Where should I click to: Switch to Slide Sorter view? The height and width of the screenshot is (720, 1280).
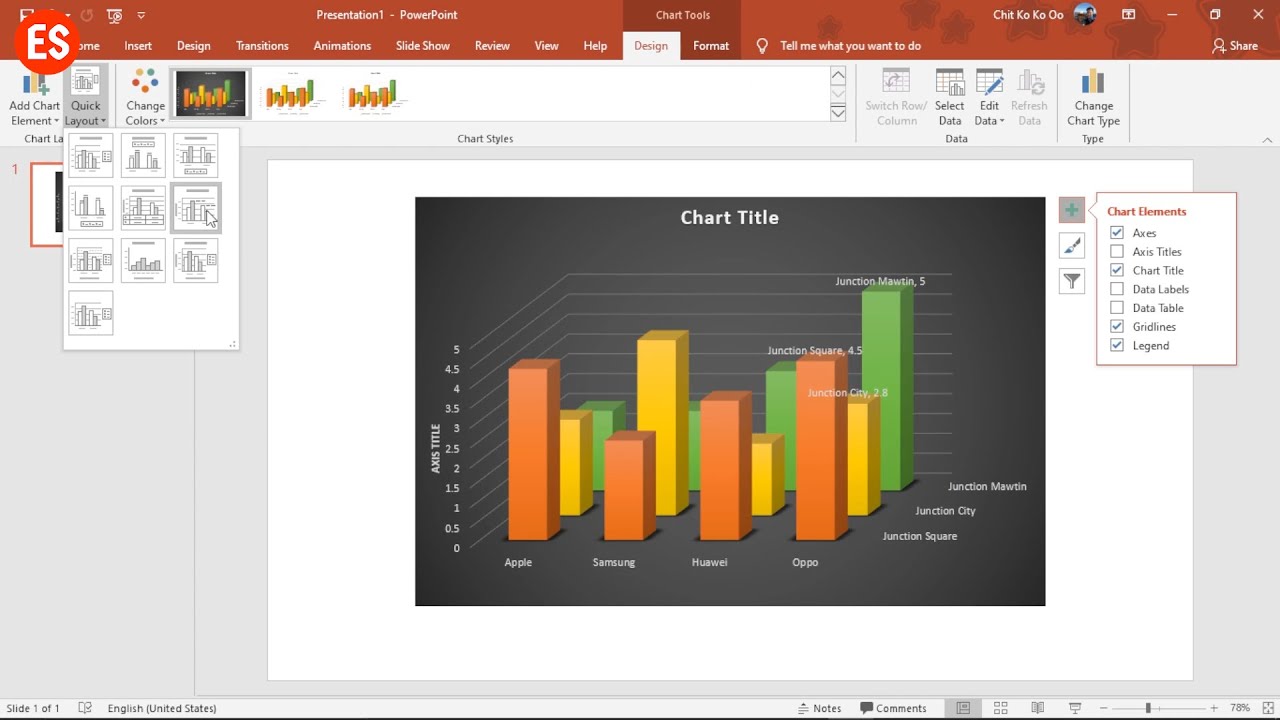pyautogui.click(x=1000, y=708)
